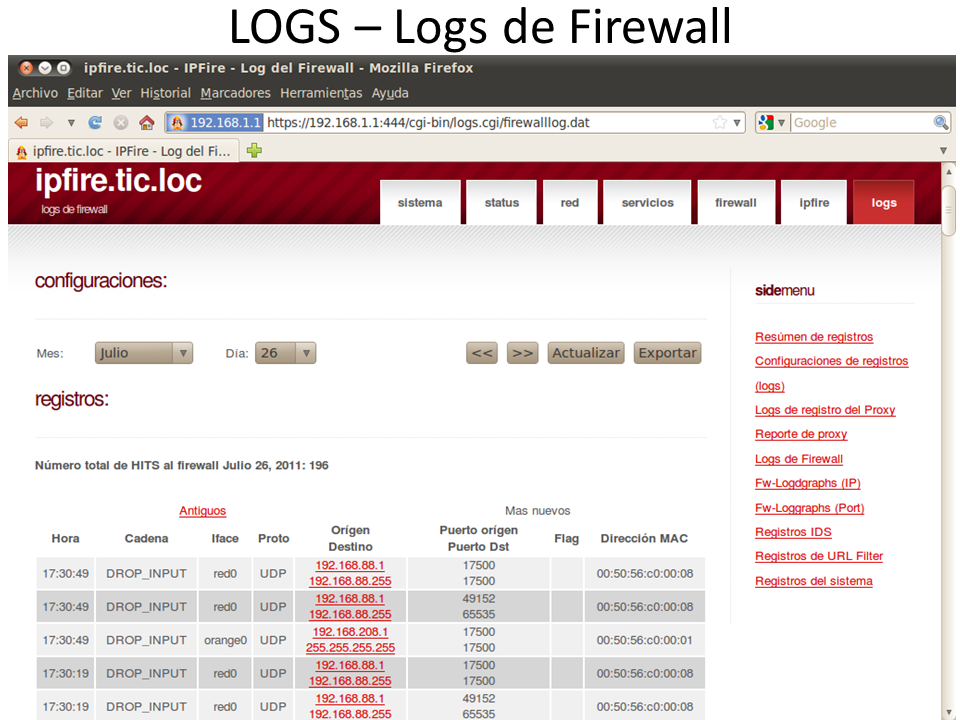Open the Mes dropdown showing Julio

[144, 353]
